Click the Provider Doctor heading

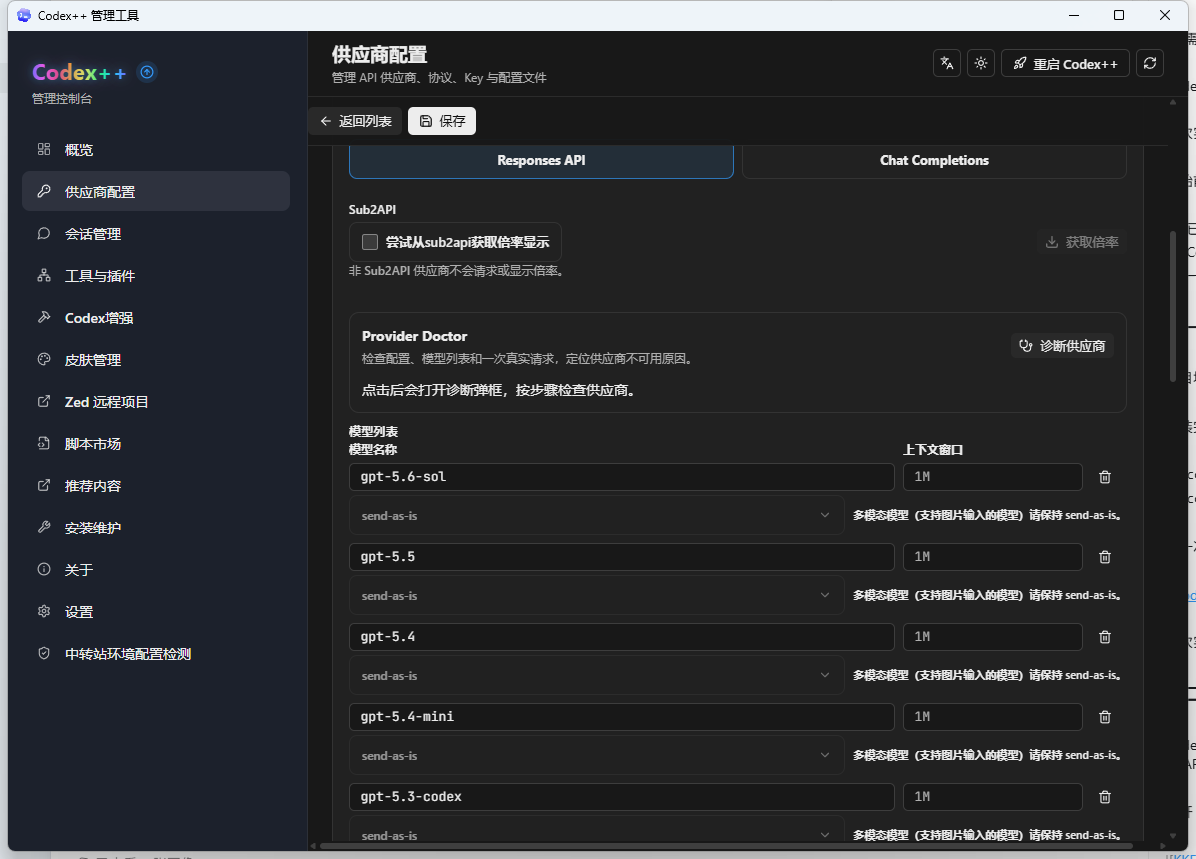coord(414,336)
